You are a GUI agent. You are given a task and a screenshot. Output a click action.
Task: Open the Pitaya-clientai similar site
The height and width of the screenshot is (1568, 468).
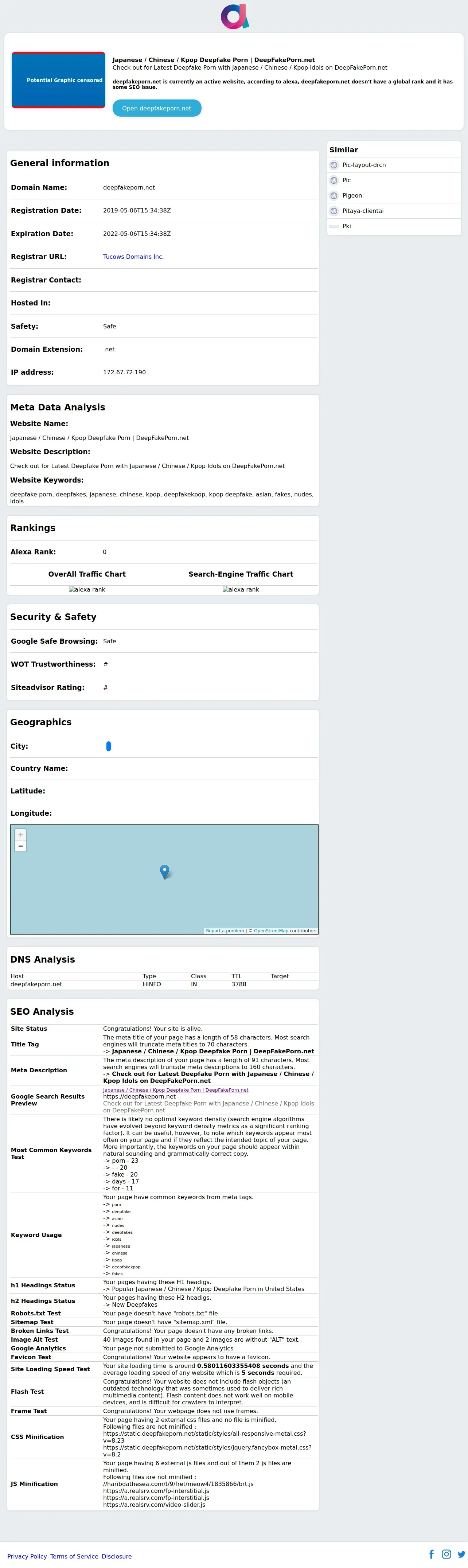(x=363, y=211)
